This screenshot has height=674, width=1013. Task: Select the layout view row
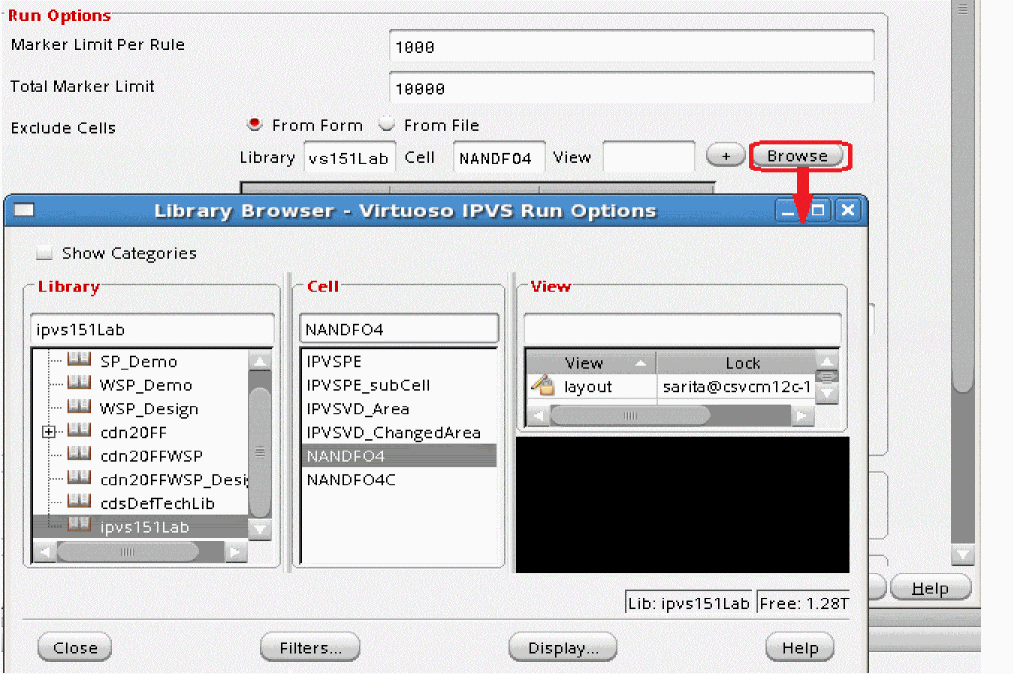(671, 386)
